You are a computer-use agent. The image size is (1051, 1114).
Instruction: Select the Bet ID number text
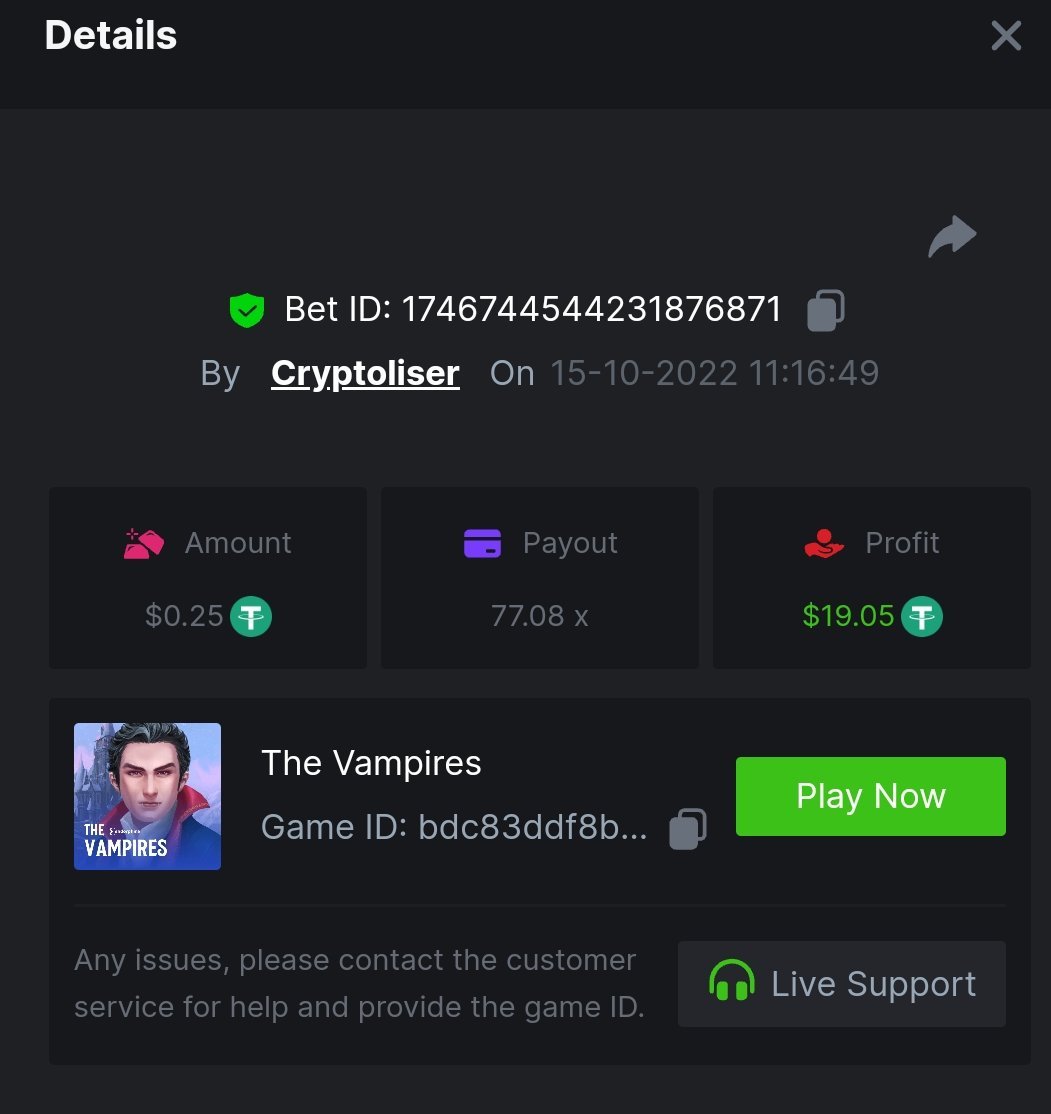[x=591, y=310]
